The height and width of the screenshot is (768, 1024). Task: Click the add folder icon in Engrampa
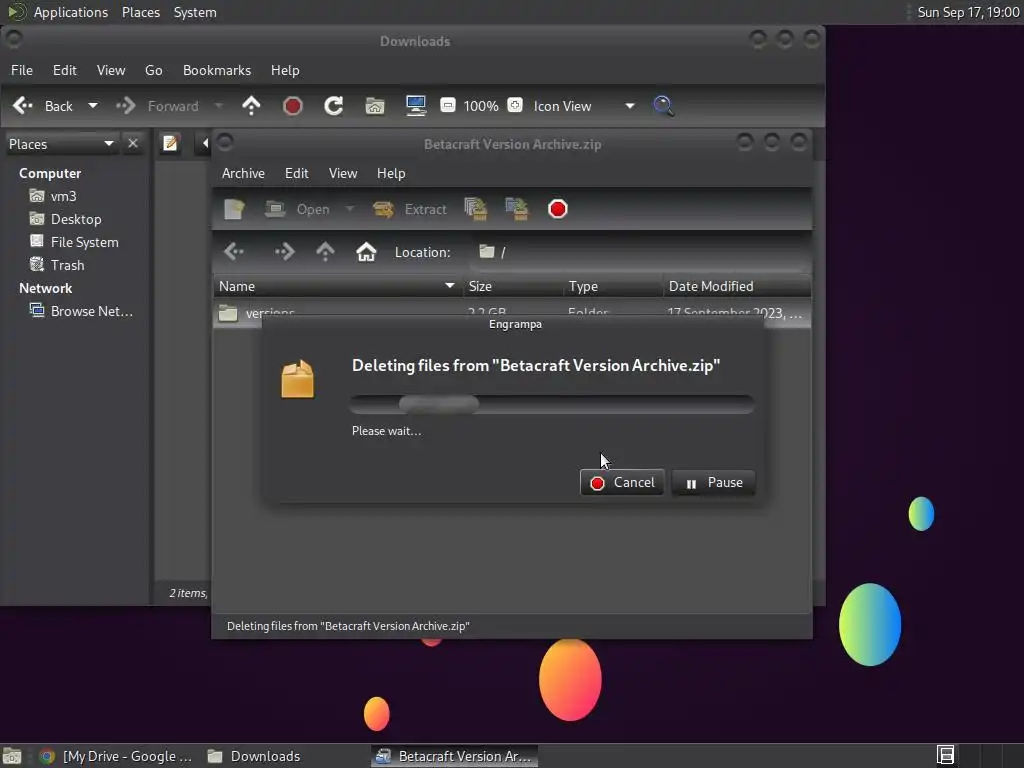click(517, 209)
